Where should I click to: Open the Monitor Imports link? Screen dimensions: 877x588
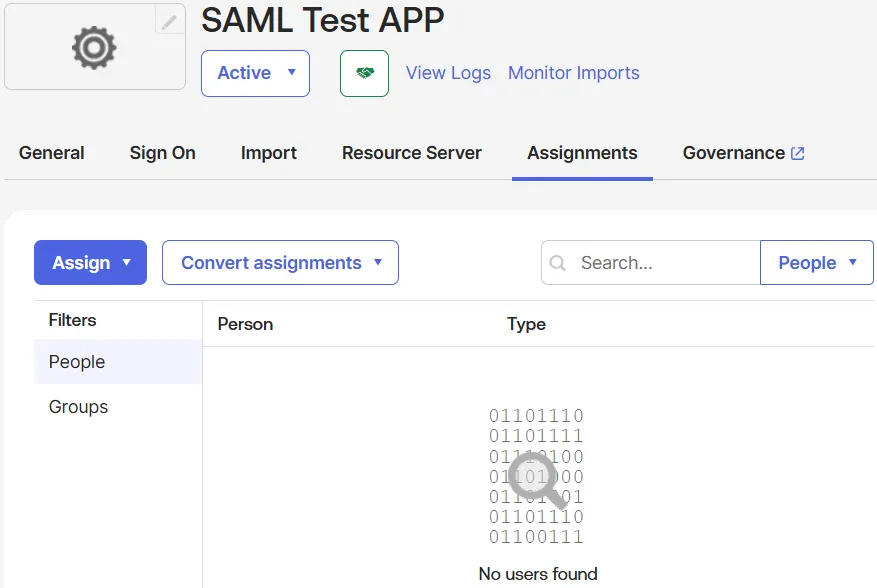coord(573,73)
